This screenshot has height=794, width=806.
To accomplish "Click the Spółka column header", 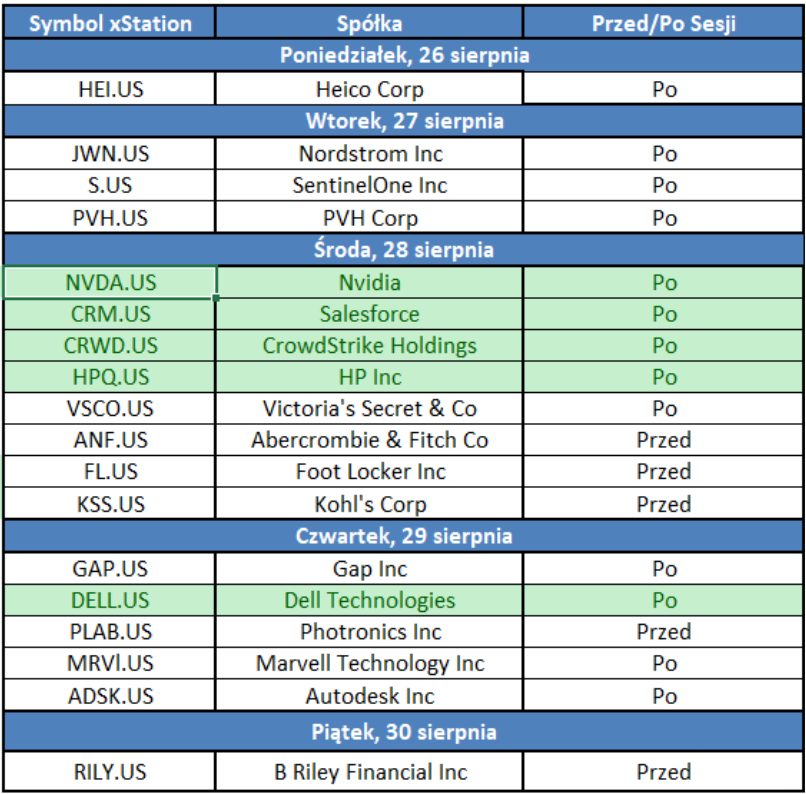I will point(370,23).
